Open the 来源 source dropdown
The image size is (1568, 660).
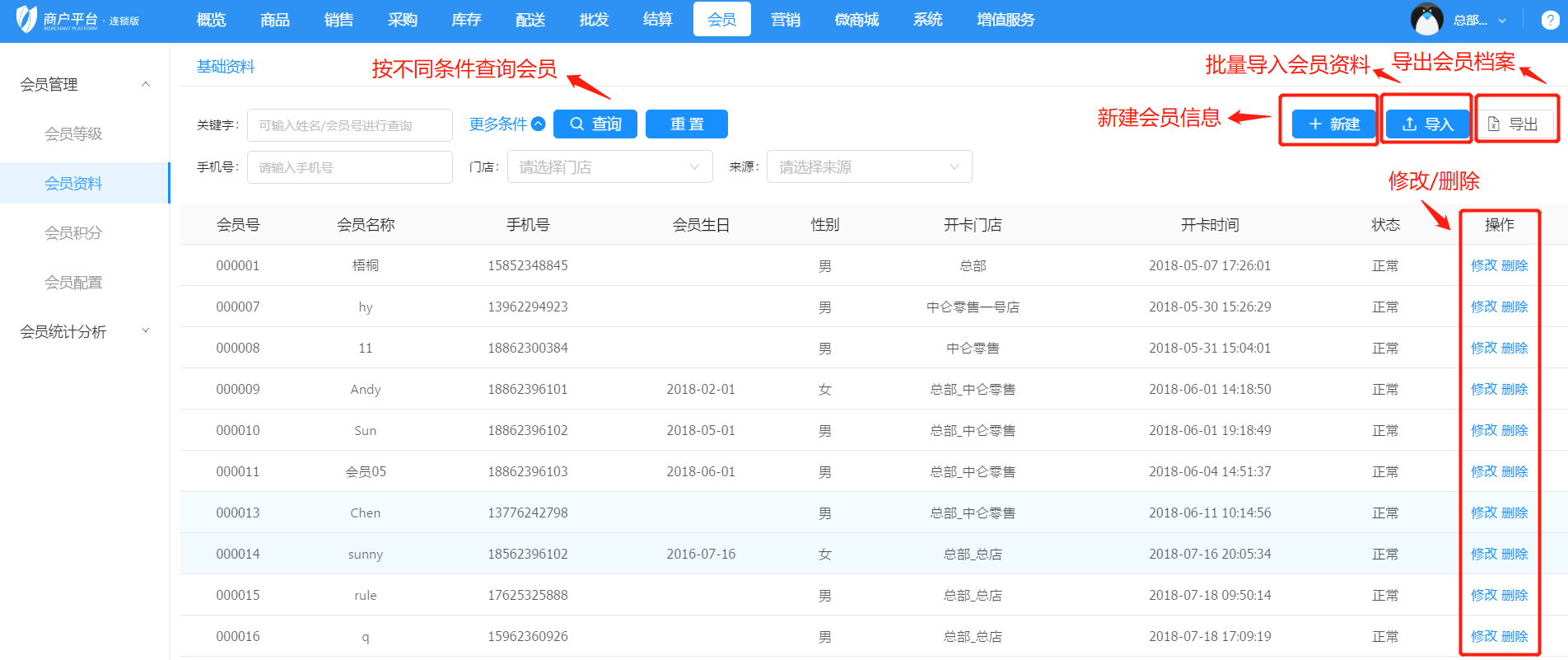869,167
